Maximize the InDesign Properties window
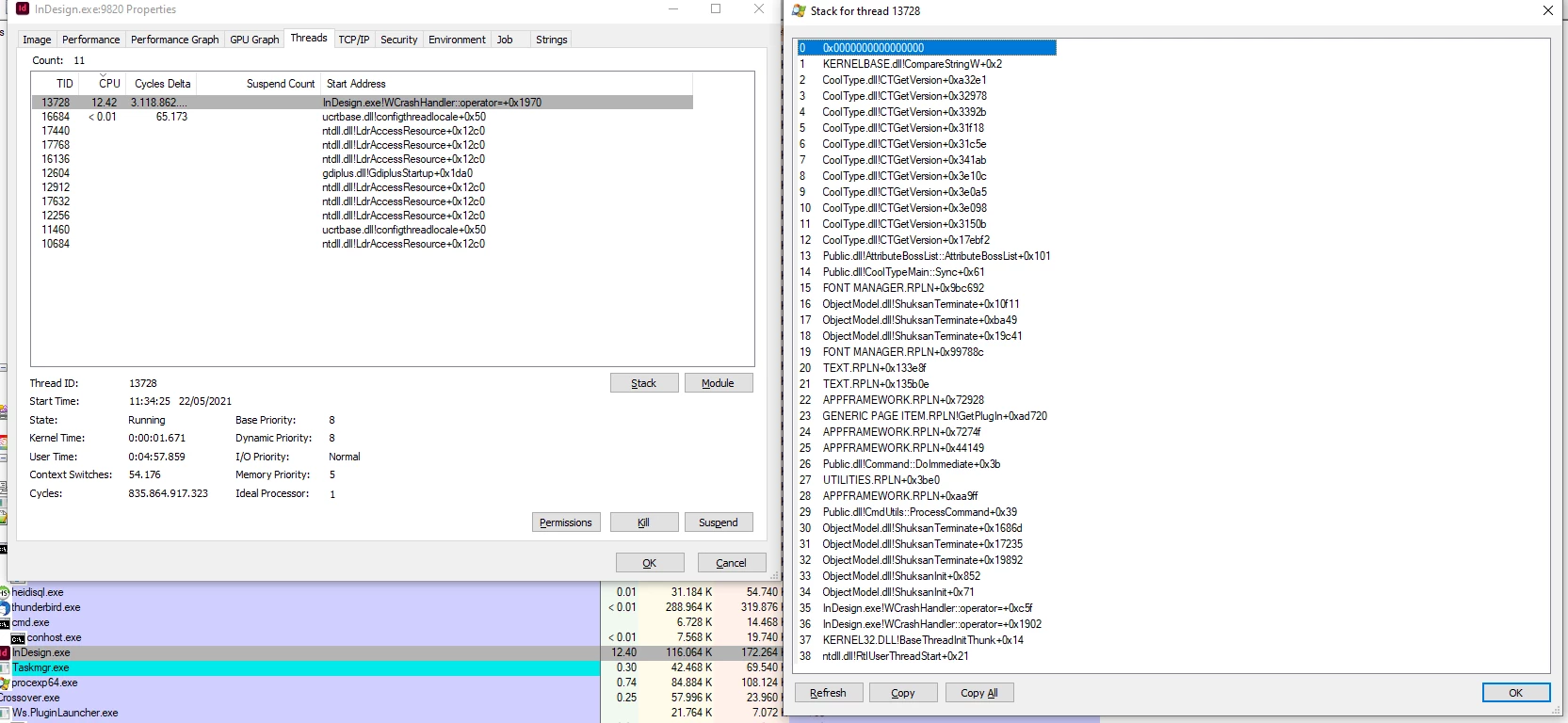 (x=716, y=8)
